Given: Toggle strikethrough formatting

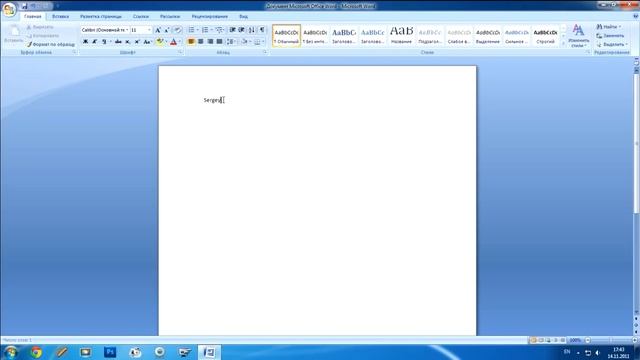Looking at the screenshot, I should [x=118, y=42].
